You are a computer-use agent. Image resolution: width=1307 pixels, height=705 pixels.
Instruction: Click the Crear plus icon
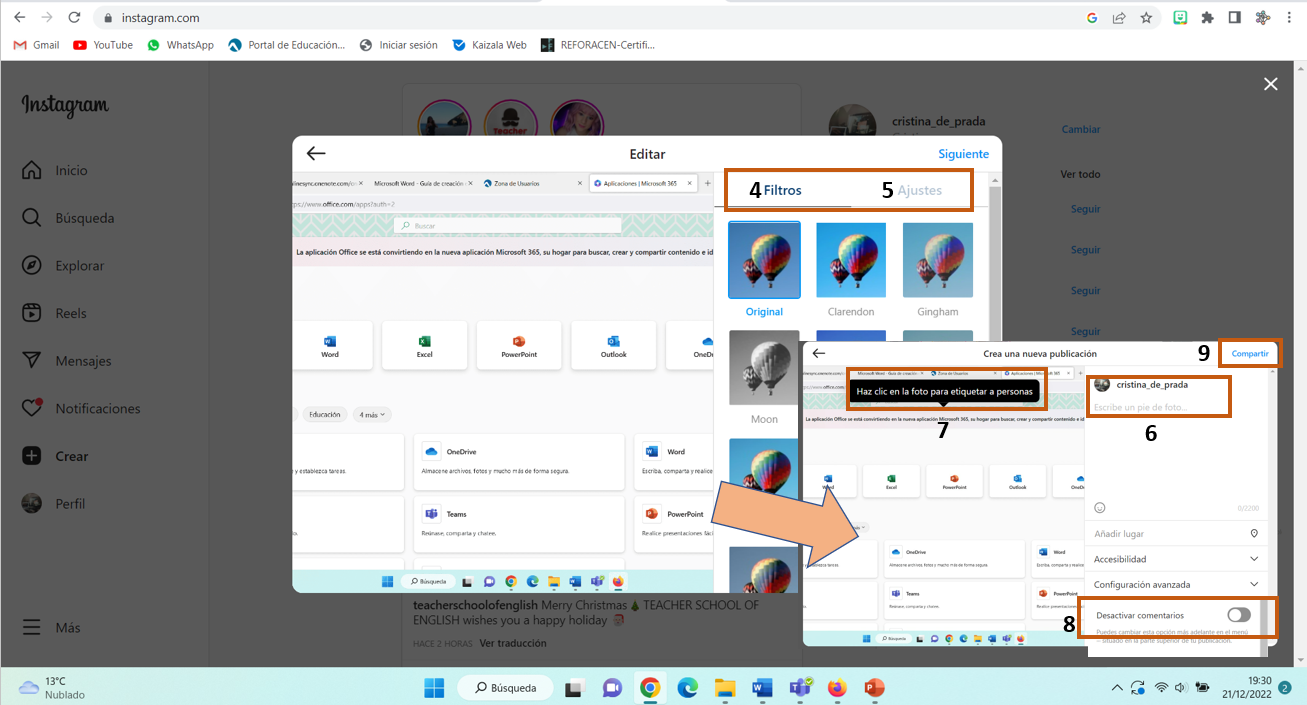pos(32,456)
